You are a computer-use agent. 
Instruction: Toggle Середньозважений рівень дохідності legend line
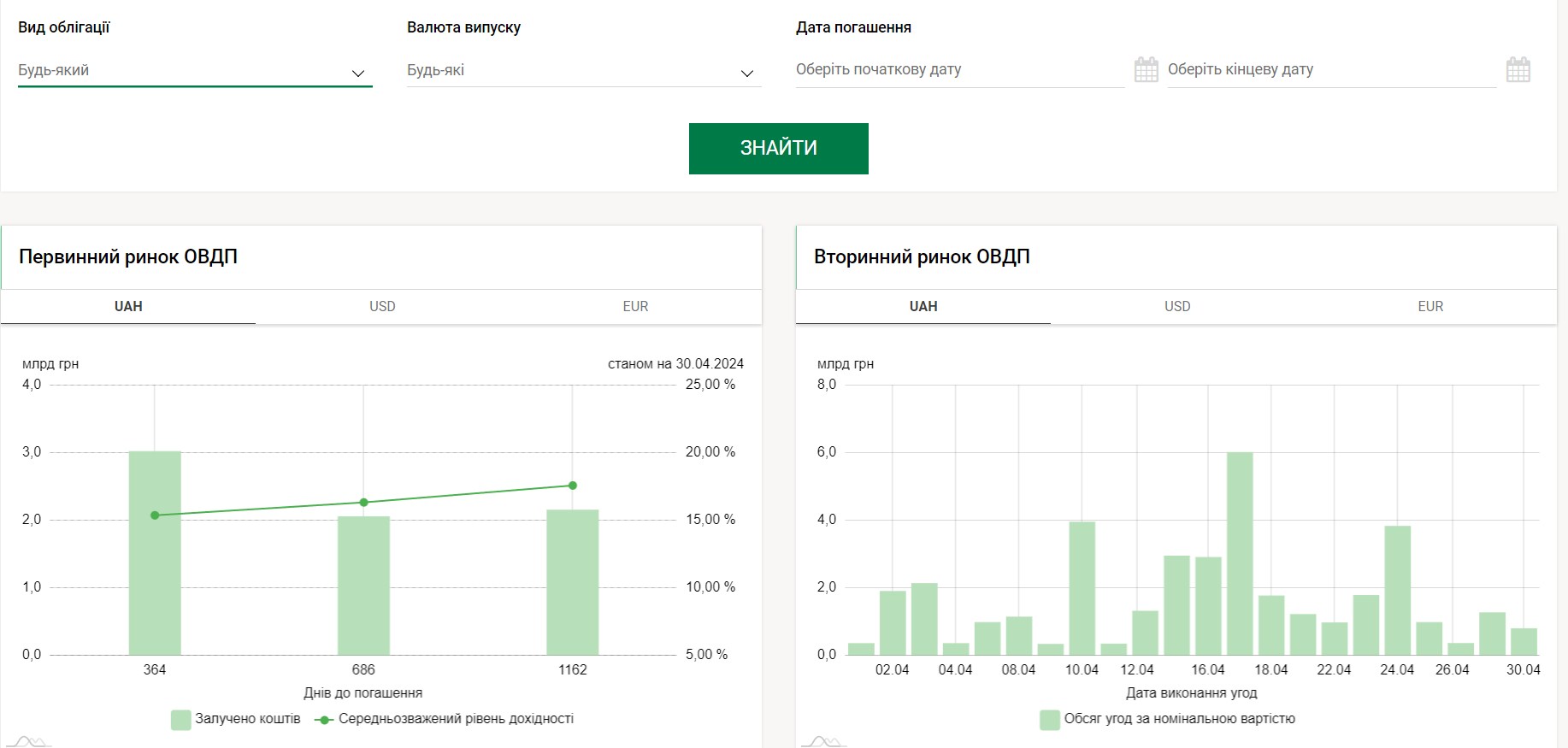click(445, 719)
